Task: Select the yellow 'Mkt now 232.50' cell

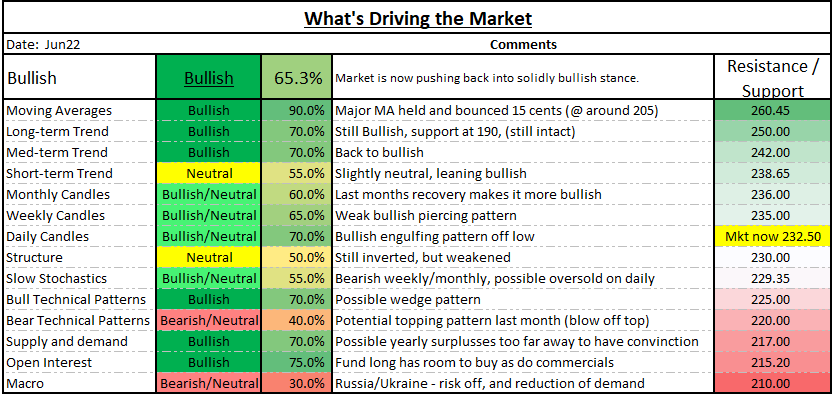Action: tap(771, 237)
